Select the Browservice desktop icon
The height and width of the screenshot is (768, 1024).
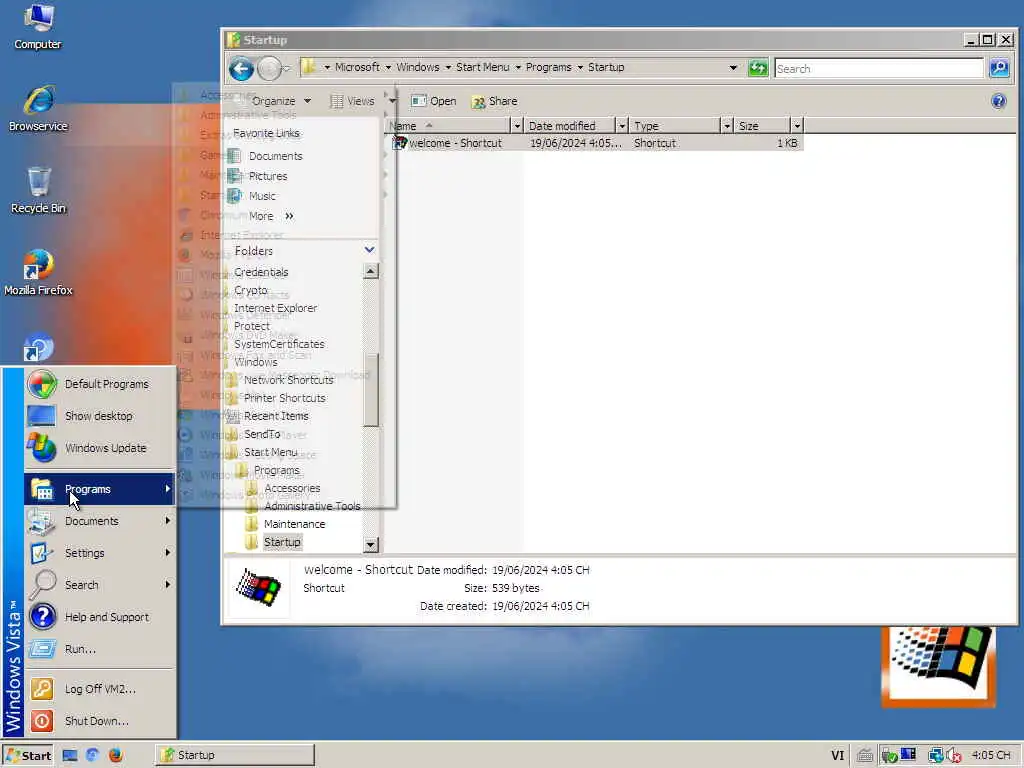coord(38,108)
